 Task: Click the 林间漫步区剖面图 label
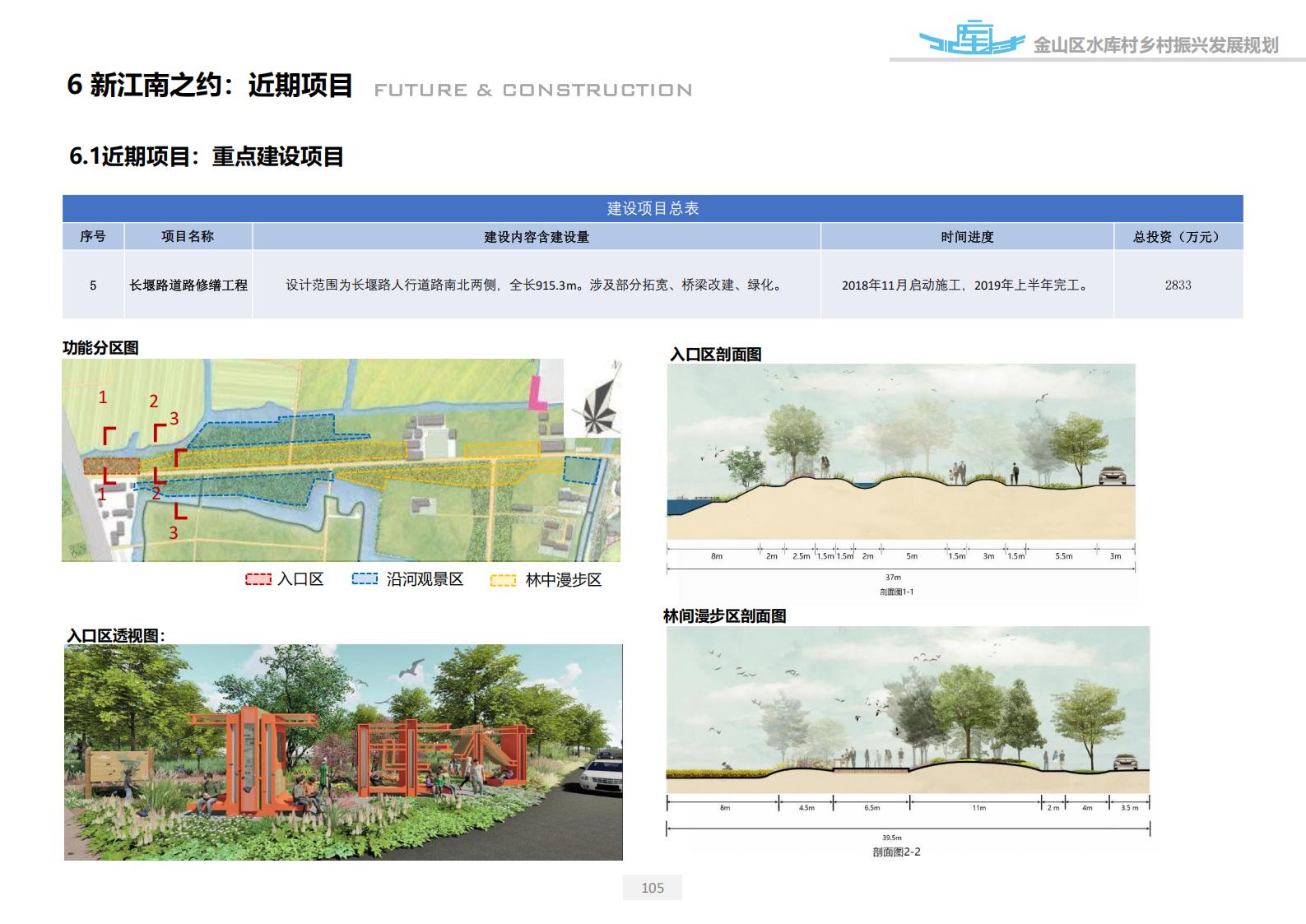tap(725, 616)
